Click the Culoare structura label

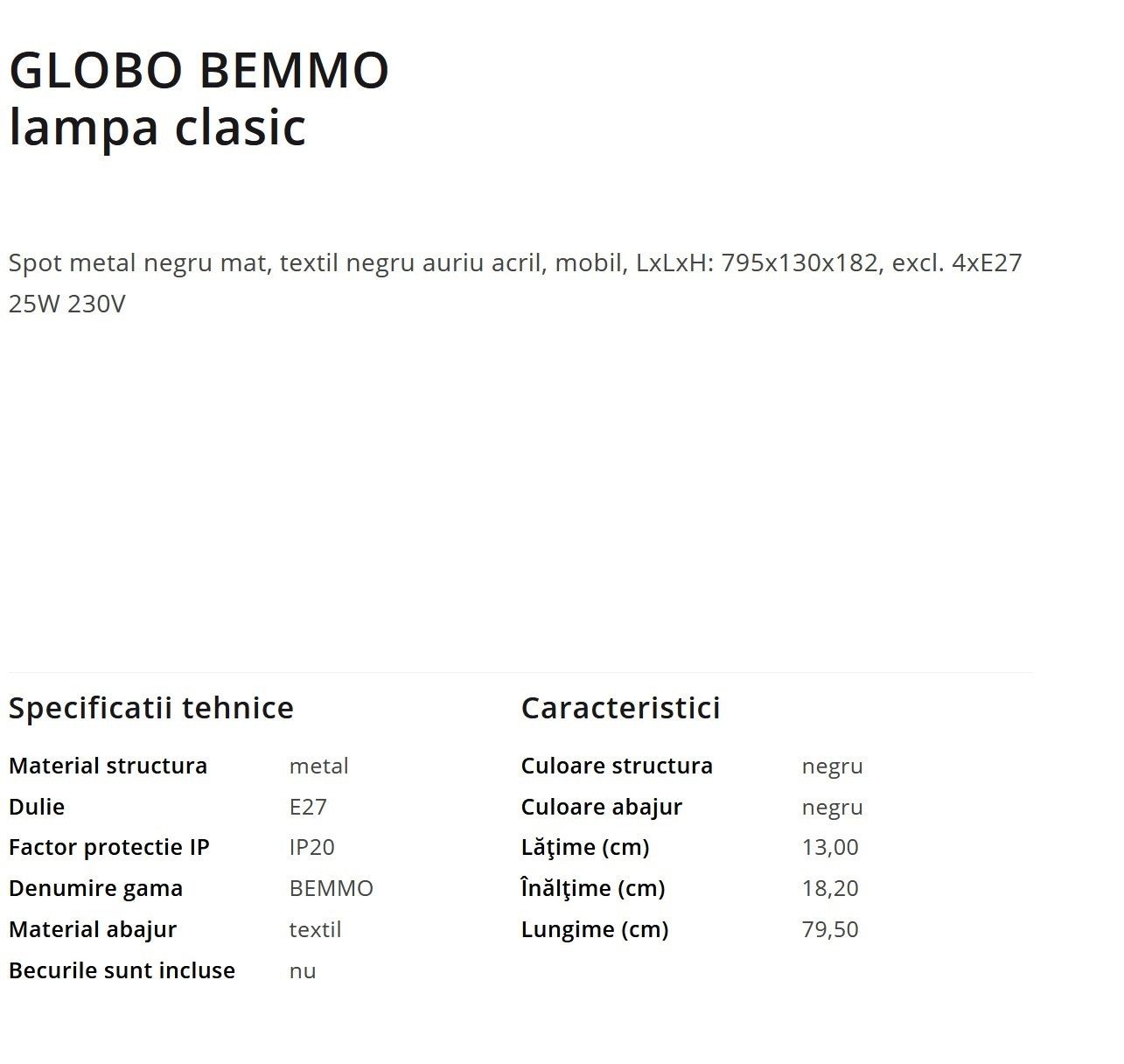pos(617,766)
